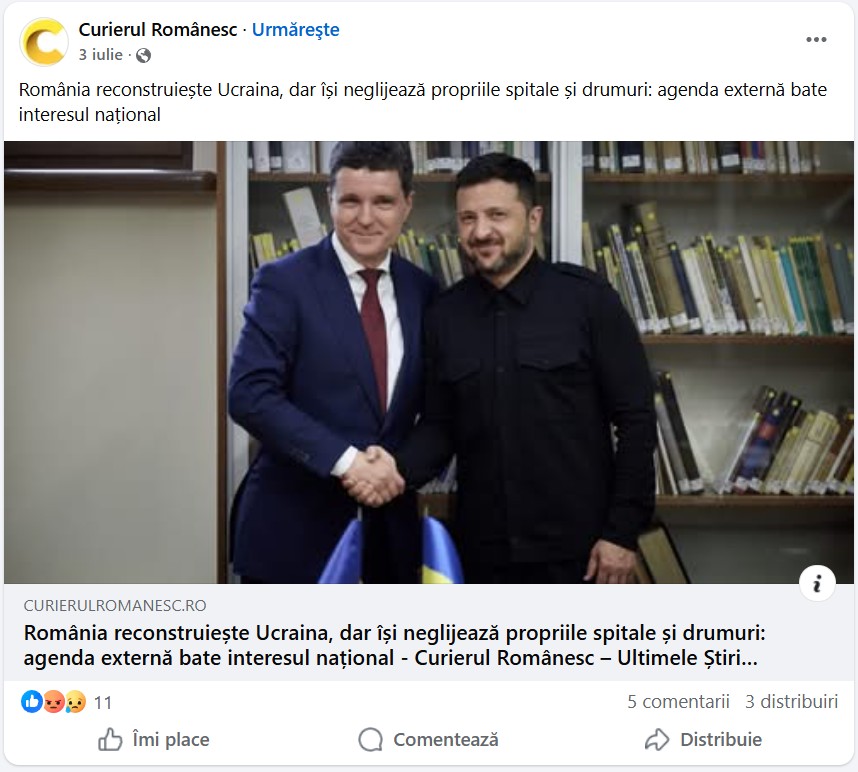The width and height of the screenshot is (858, 772).
Task: Click the blue Like reaction icon
Action: (32, 701)
